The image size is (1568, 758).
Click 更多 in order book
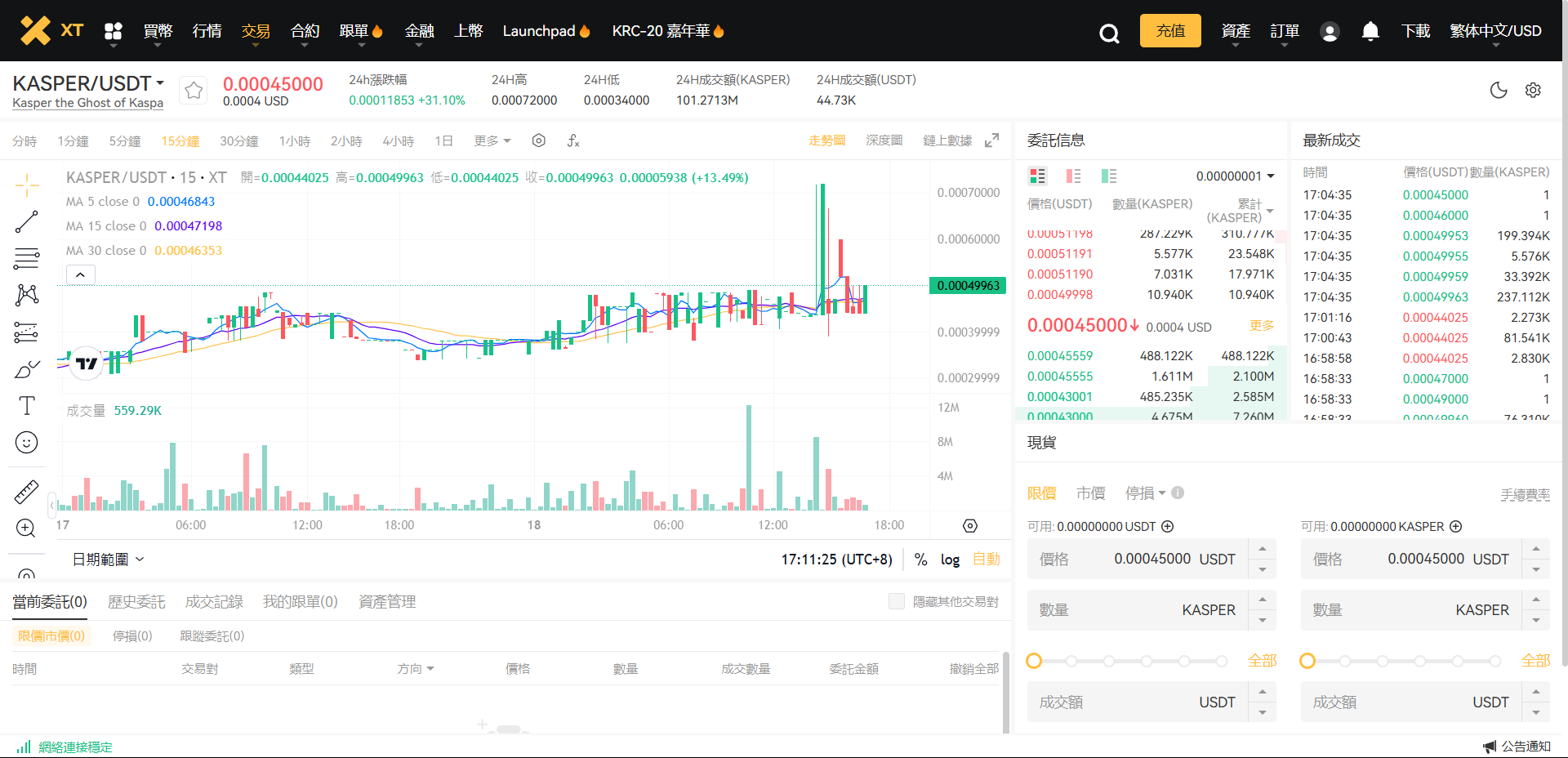(x=1262, y=325)
